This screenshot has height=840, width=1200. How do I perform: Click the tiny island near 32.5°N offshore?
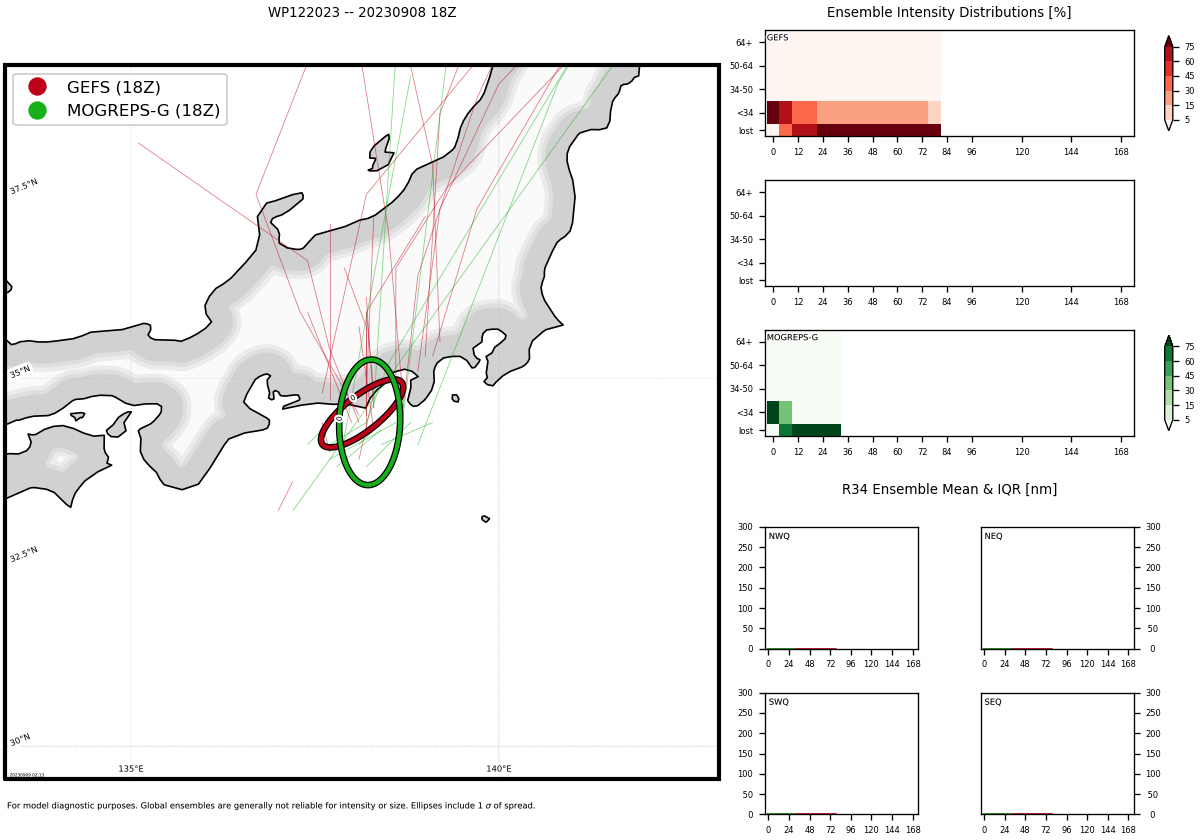tap(485, 519)
